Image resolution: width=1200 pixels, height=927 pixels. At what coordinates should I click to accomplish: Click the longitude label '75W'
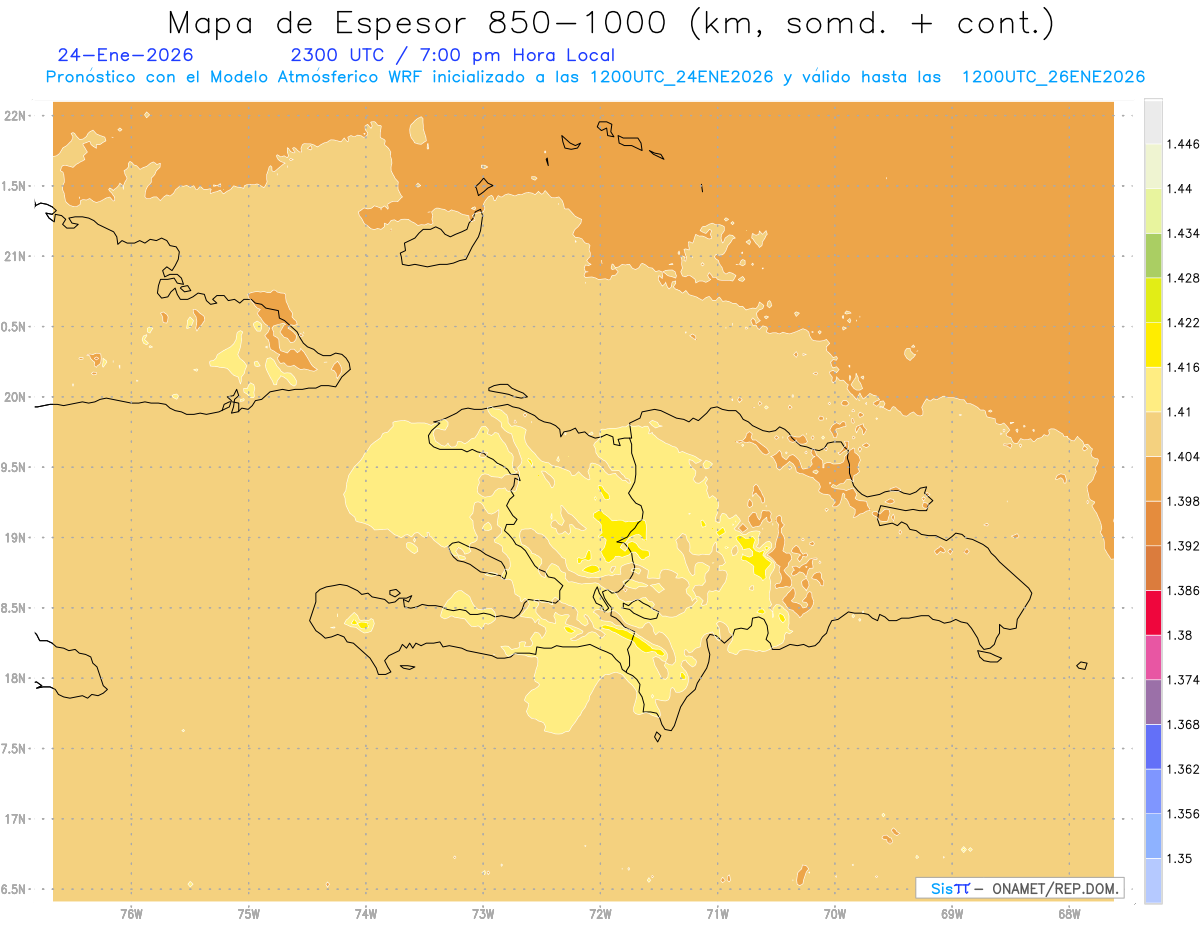(249, 913)
